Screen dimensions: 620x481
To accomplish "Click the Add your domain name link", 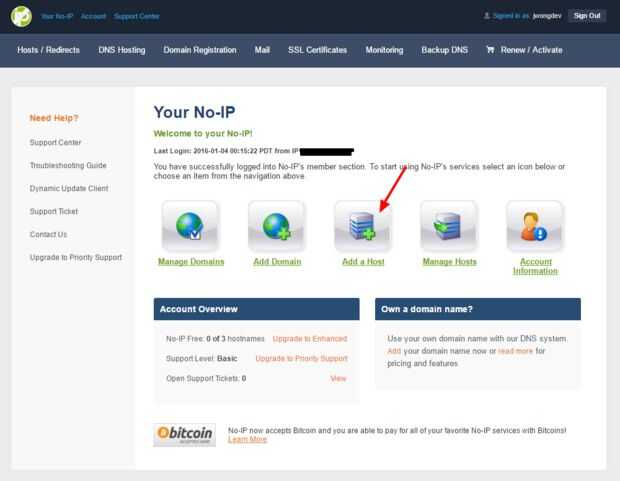I will tap(394, 351).
